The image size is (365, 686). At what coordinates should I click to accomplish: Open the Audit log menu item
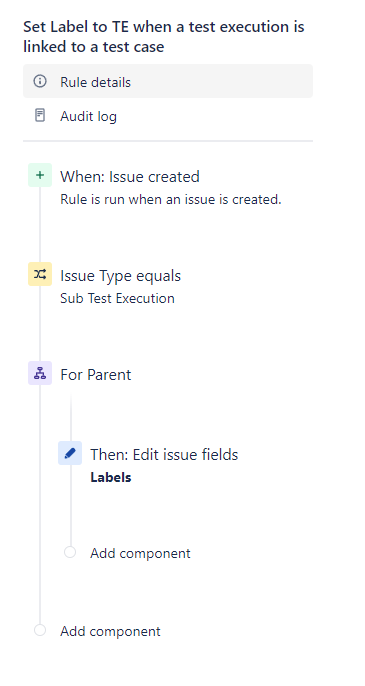click(168, 116)
